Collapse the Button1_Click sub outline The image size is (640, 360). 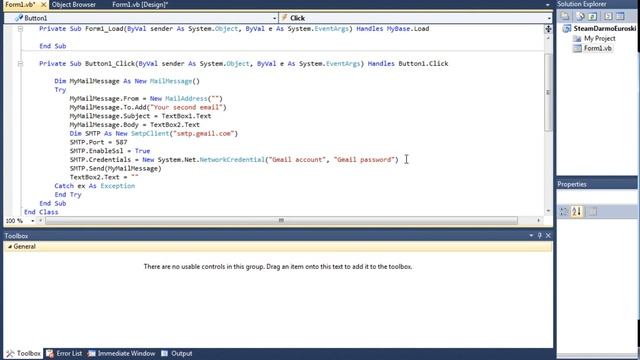[20, 64]
